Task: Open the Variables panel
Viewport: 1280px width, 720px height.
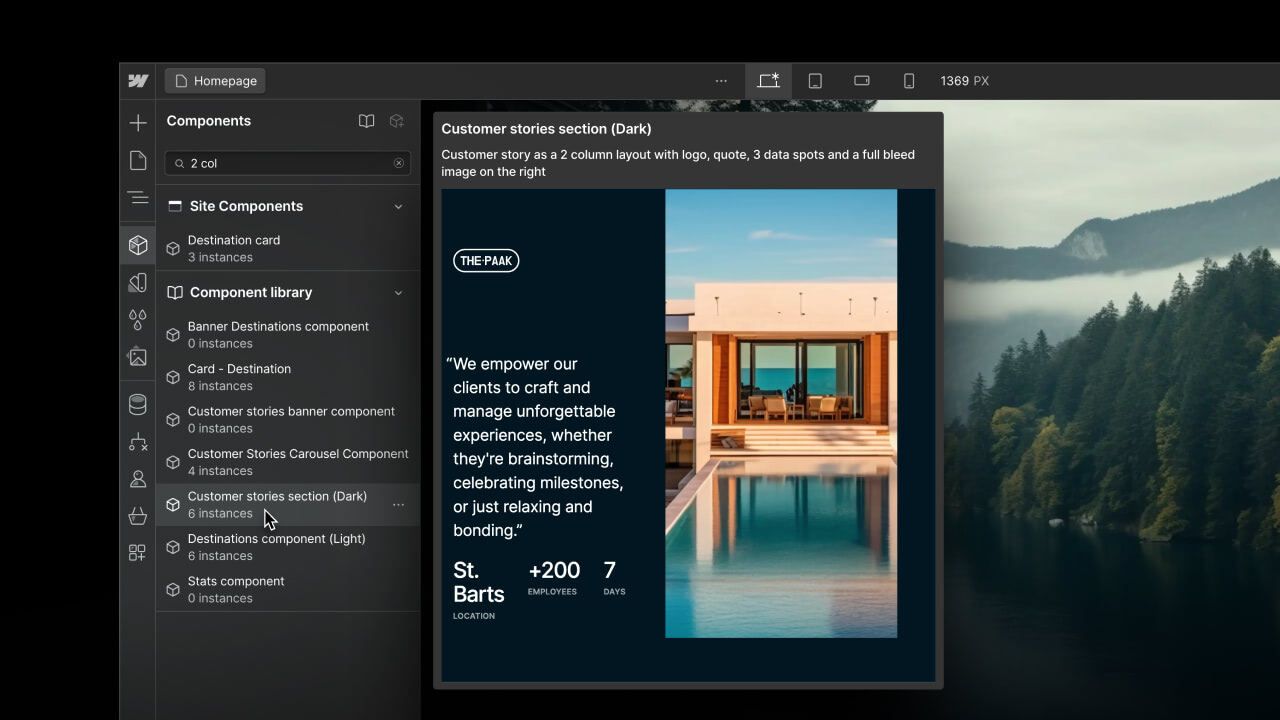Action: coord(137,320)
